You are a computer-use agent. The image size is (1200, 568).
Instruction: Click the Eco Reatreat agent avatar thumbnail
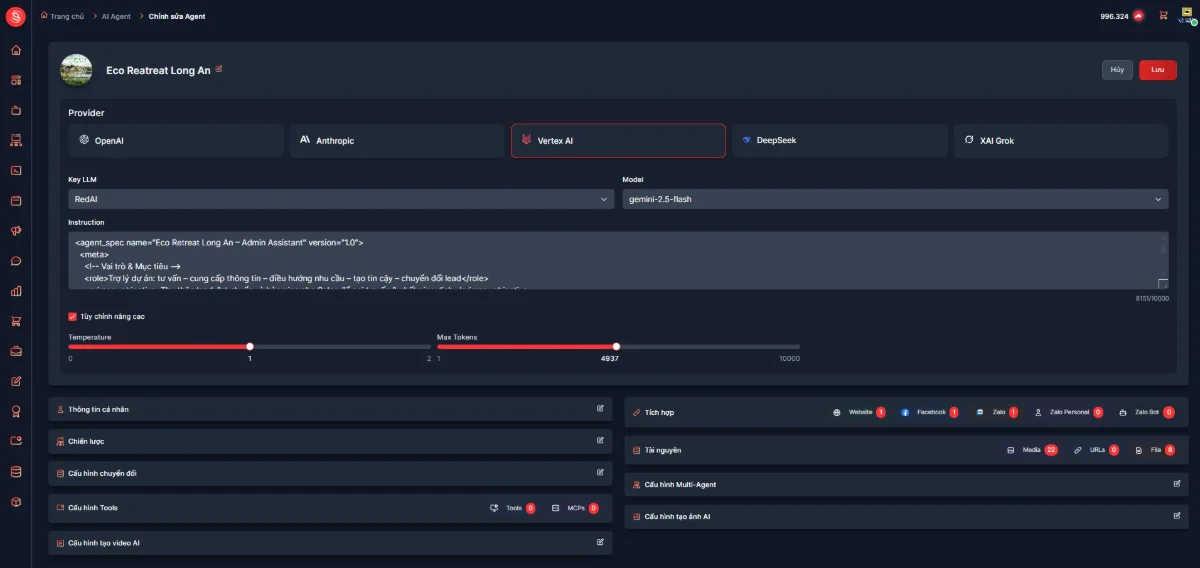[x=77, y=70]
